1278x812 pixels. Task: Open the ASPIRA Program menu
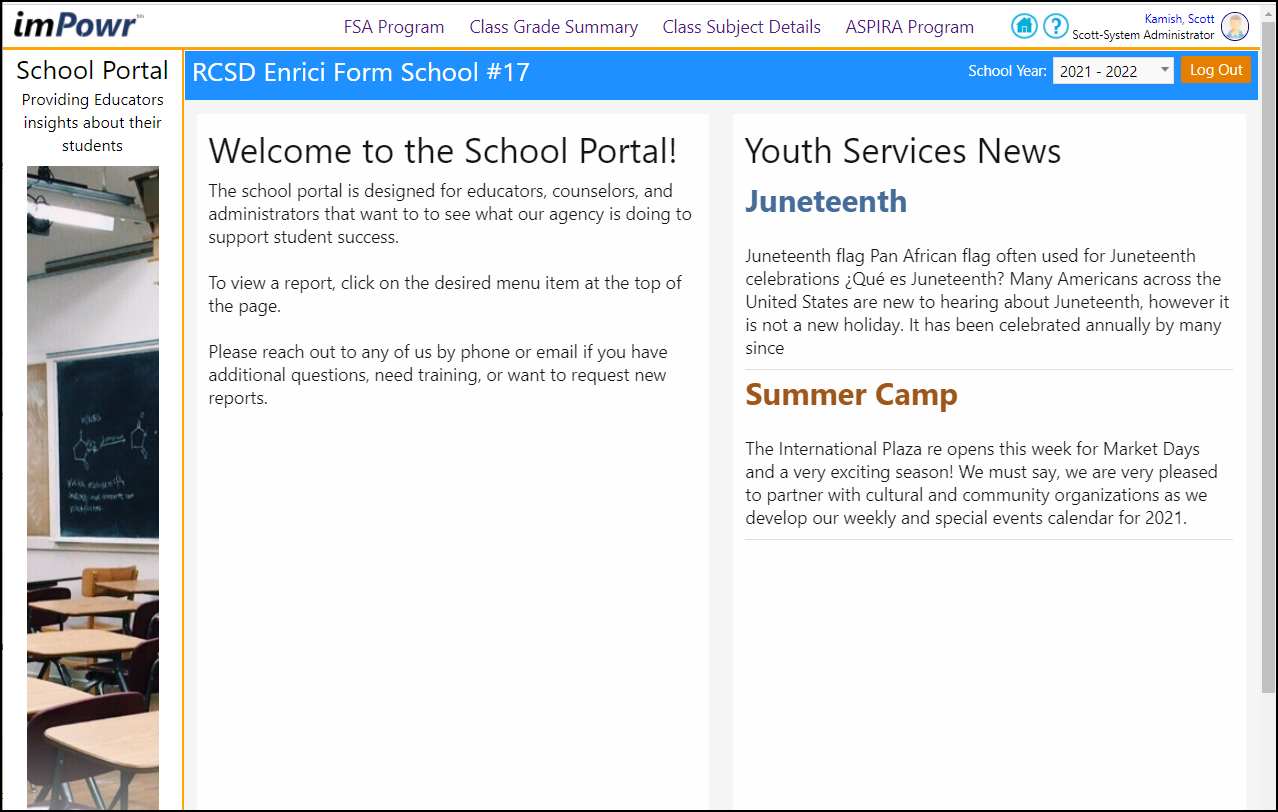coord(910,27)
